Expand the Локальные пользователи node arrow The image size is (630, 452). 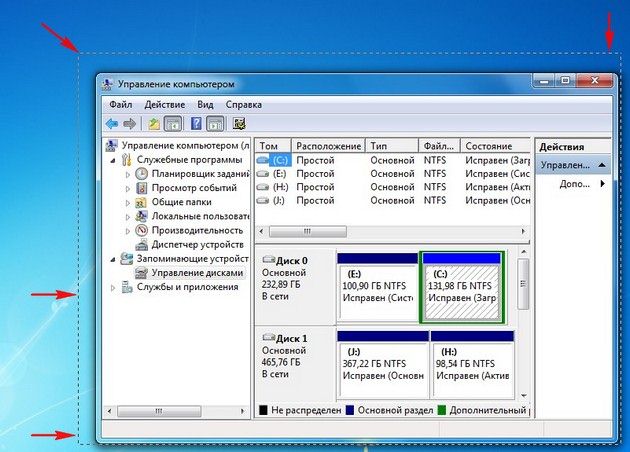(128, 217)
